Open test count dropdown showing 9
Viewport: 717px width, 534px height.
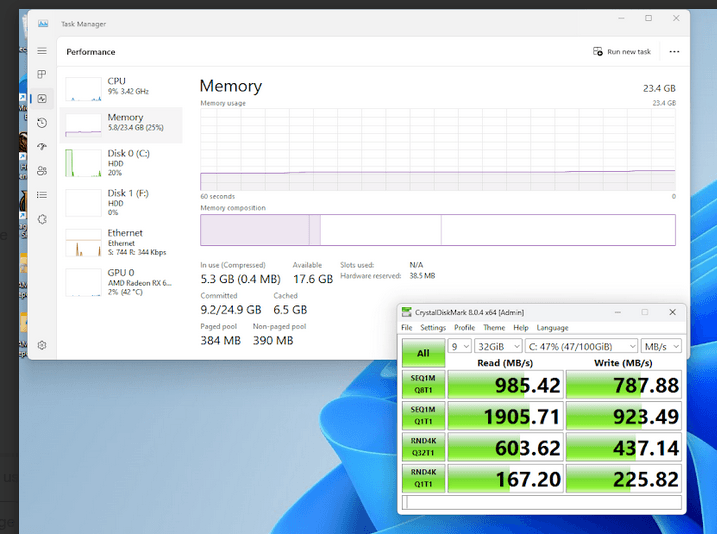click(x=459, y=347)
